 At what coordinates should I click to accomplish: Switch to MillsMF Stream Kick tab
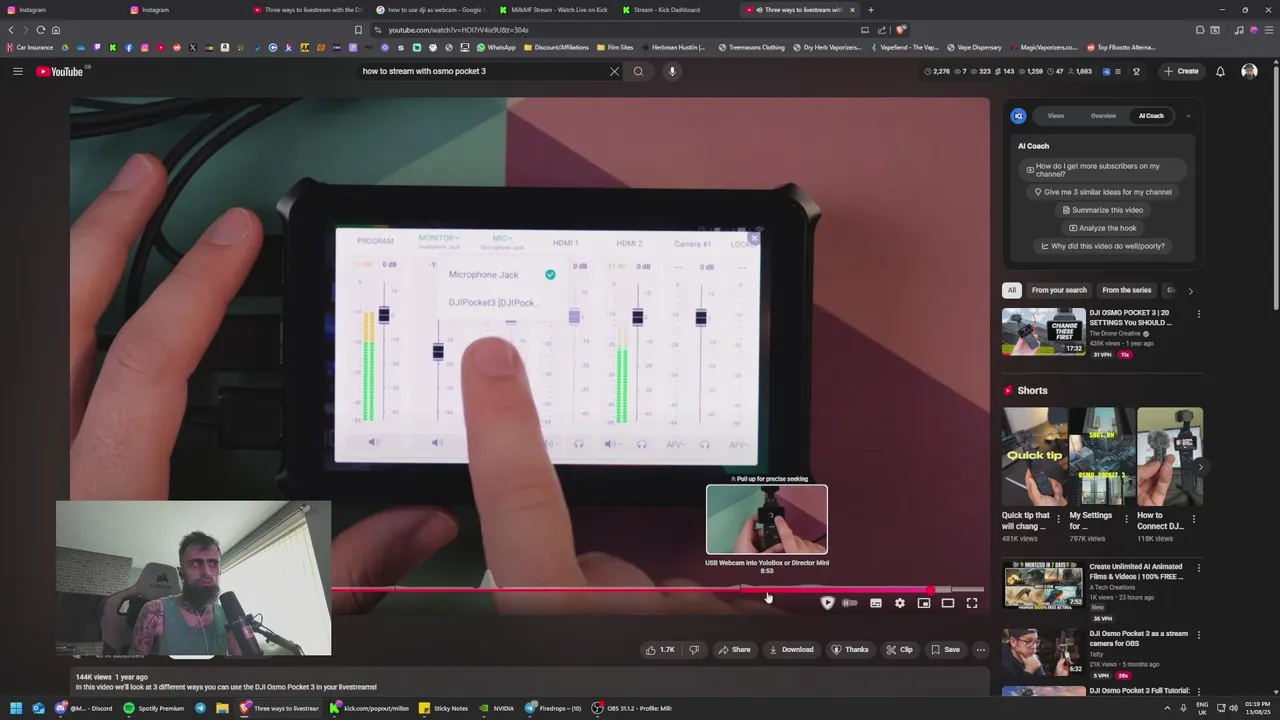click(553, 10)
